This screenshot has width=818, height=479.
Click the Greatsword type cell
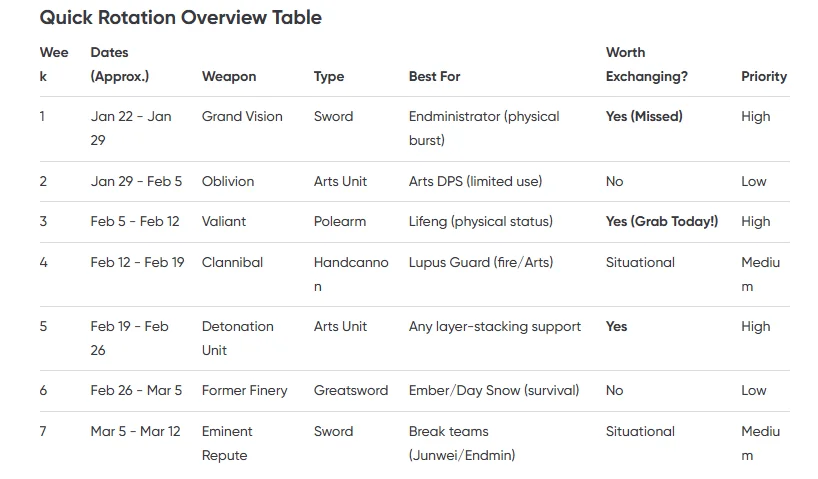tap(351, 390)
